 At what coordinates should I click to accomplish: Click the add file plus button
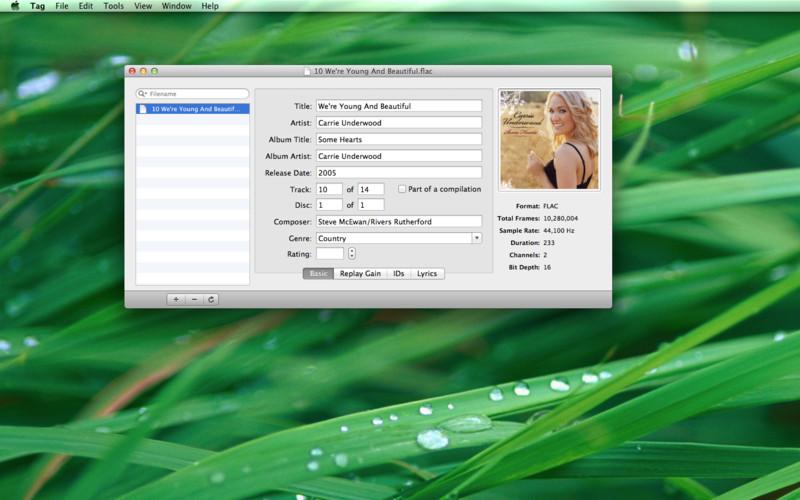point(176,299)
